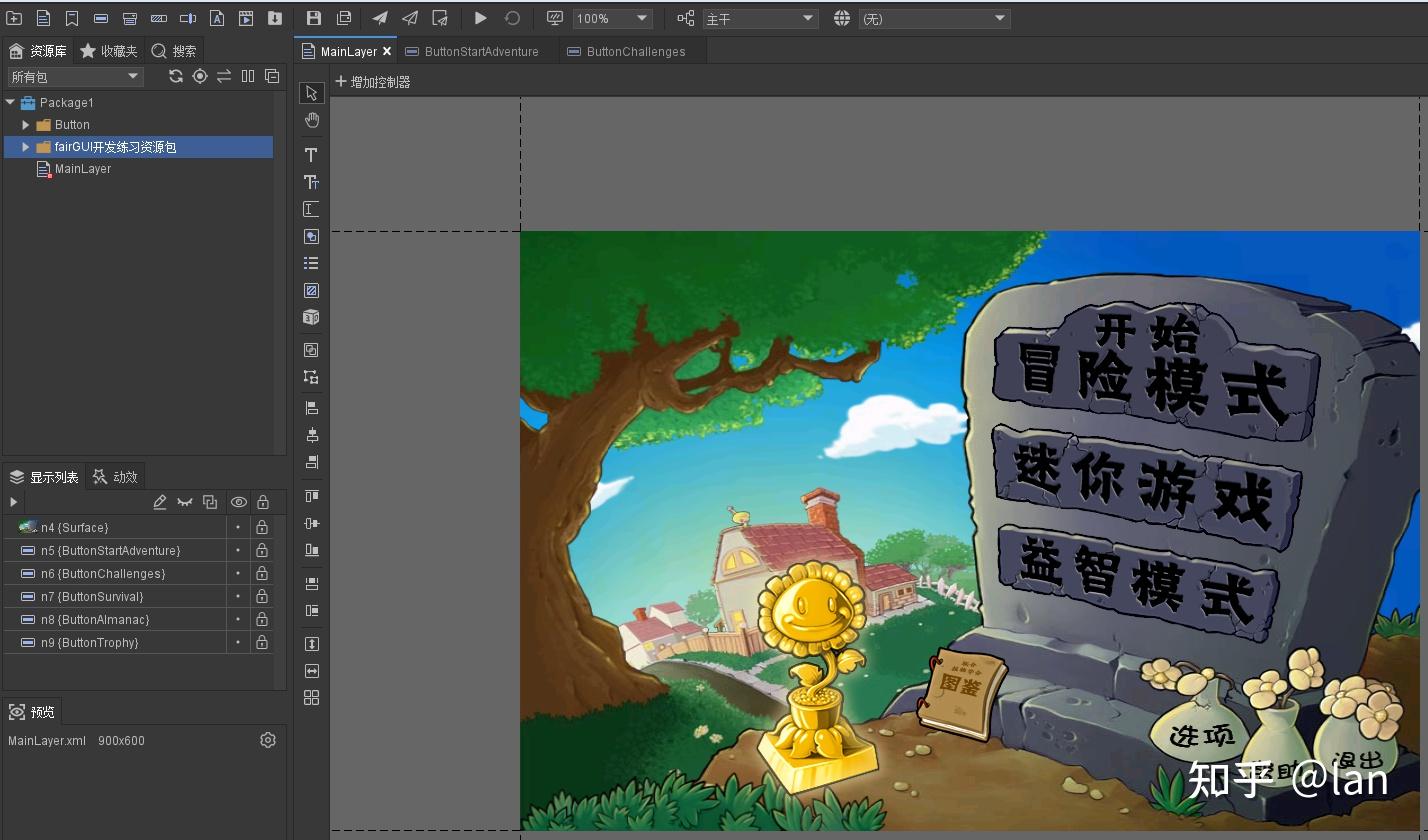The width and height of the screenshot is (1428, 840).
Task: Select the hand pan tool
Action: 311,120
